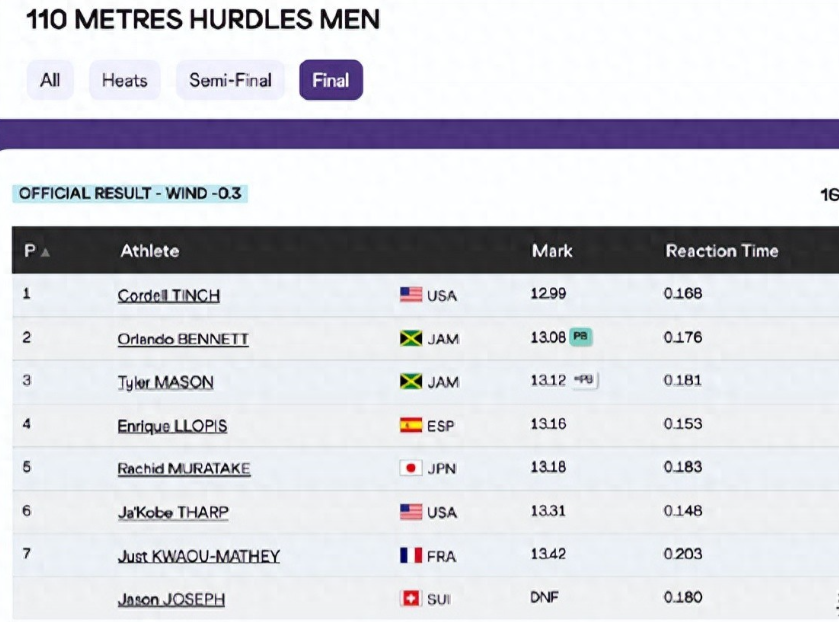
Task: Click the Jamaica flag beside Orlando Bennett
Action: click(411, 338)
